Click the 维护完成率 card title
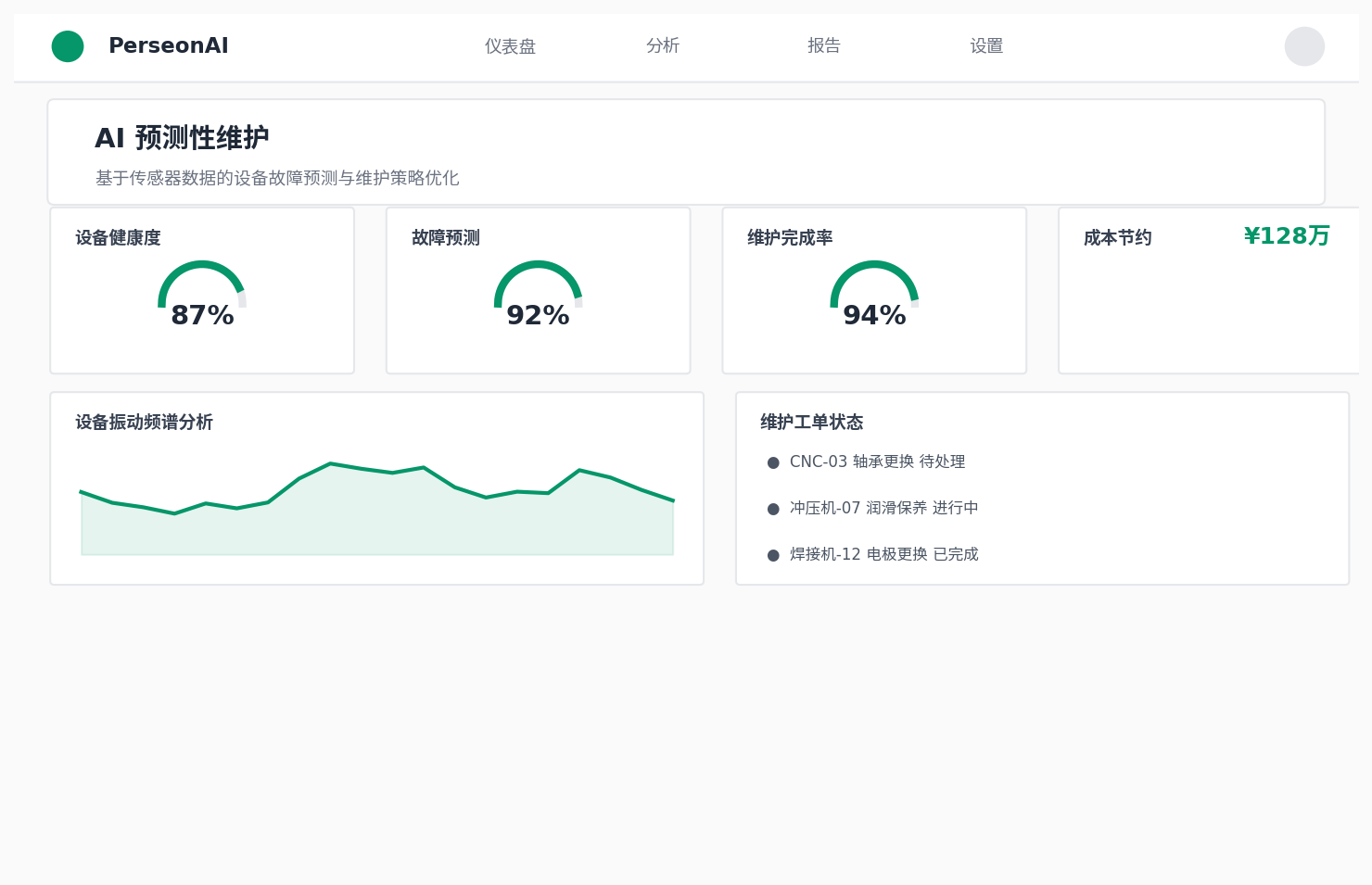Screen dimensions: 1372x885 pyautogui.click(x=790, y=238)
